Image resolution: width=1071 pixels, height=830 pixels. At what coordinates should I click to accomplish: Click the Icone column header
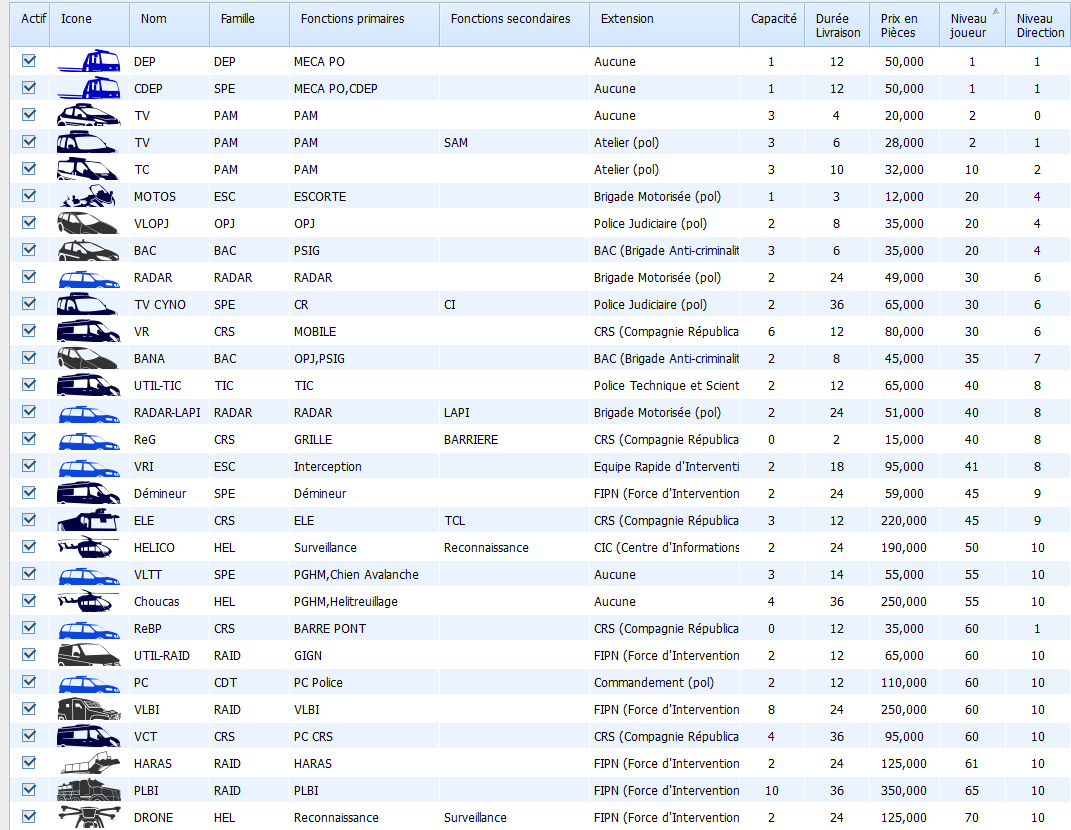(89, 25)
